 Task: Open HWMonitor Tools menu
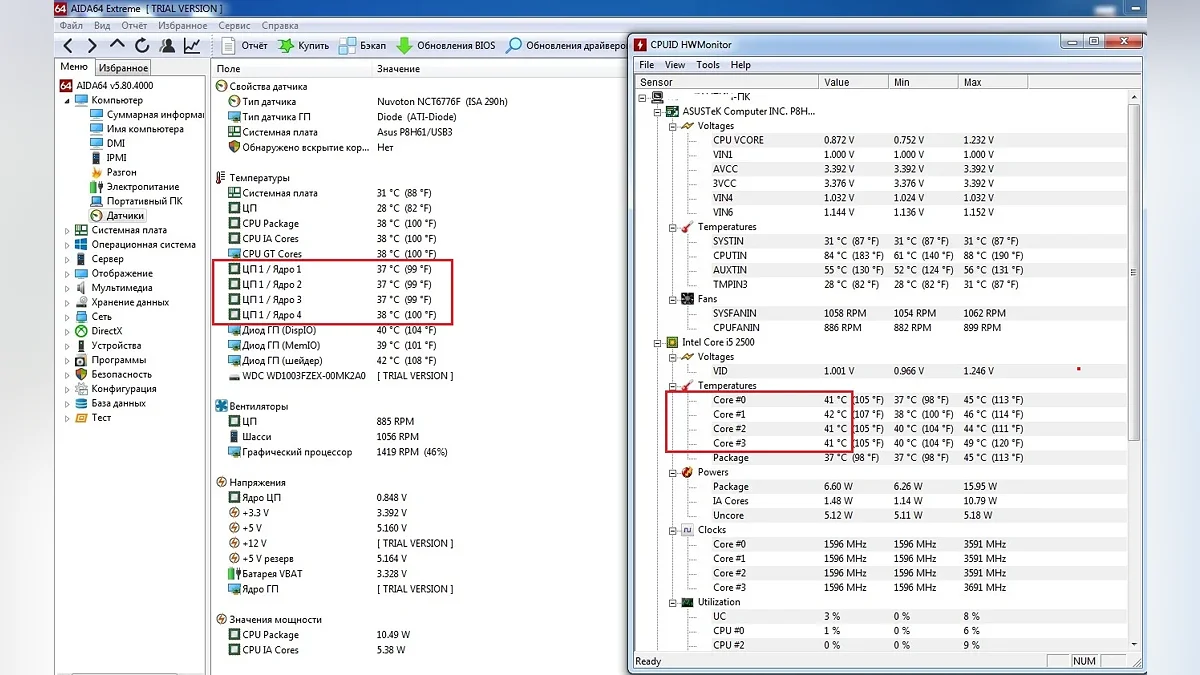click(708, 65)
